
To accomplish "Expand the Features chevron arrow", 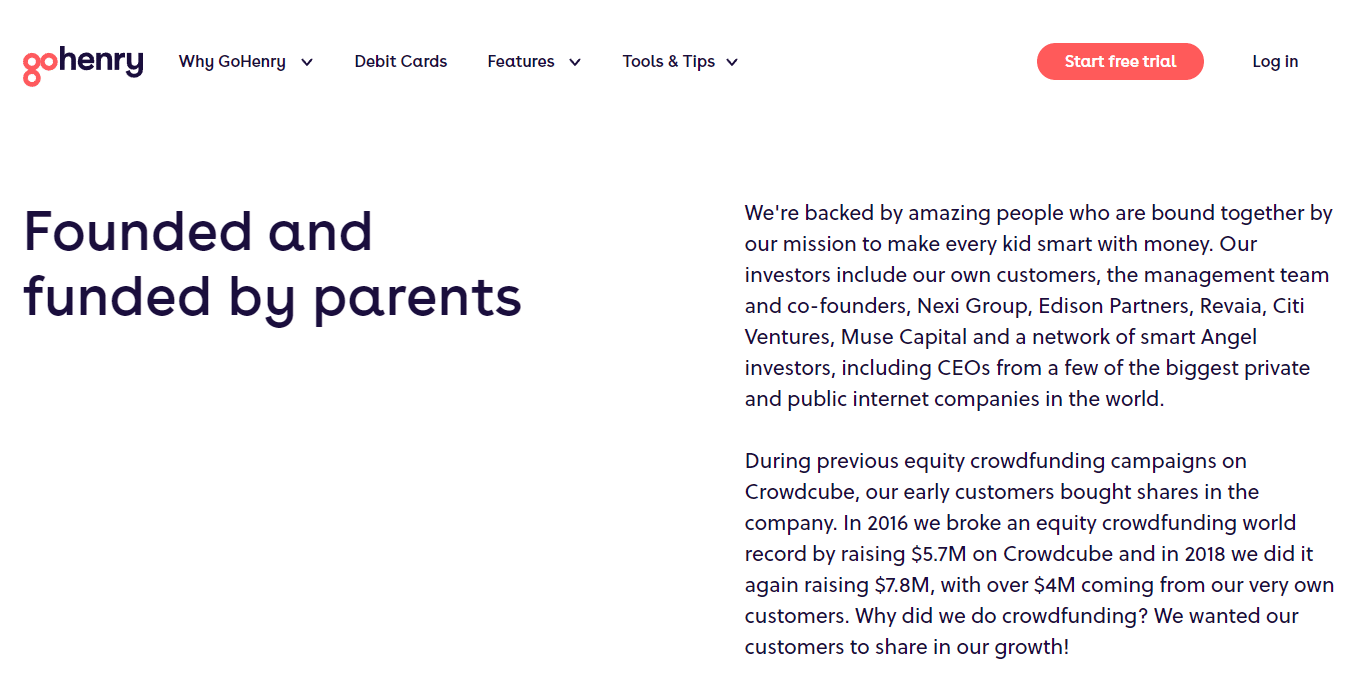I will 575,62.
